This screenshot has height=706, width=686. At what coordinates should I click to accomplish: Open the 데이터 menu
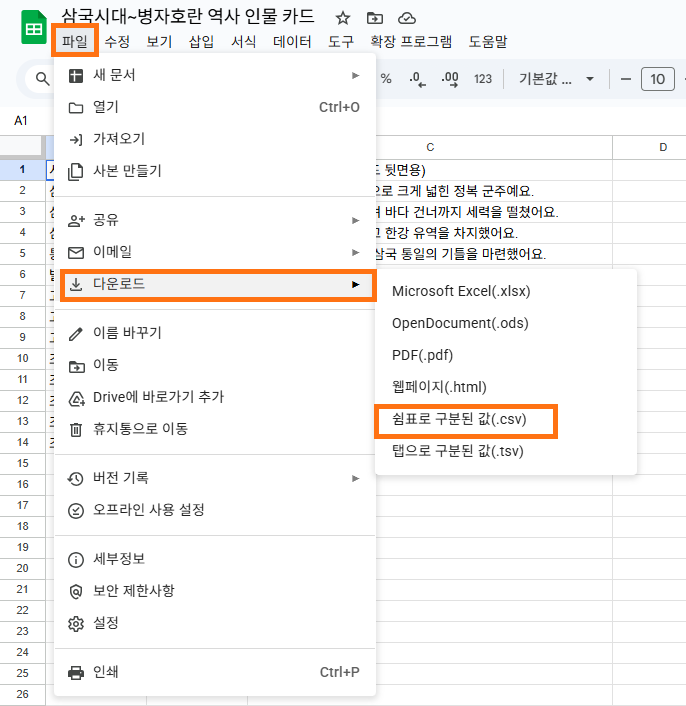coord(292,41)
